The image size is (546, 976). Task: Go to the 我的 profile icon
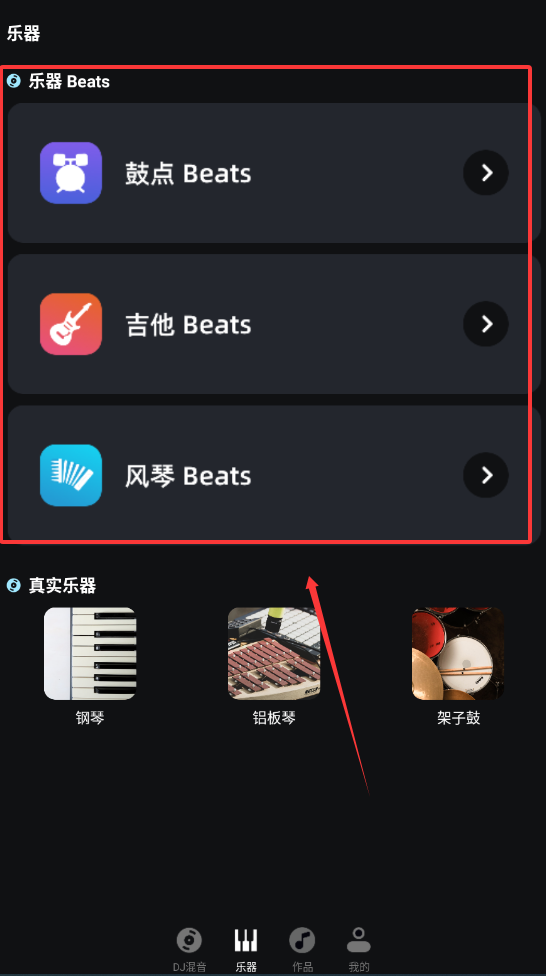(x=359, y=940)
